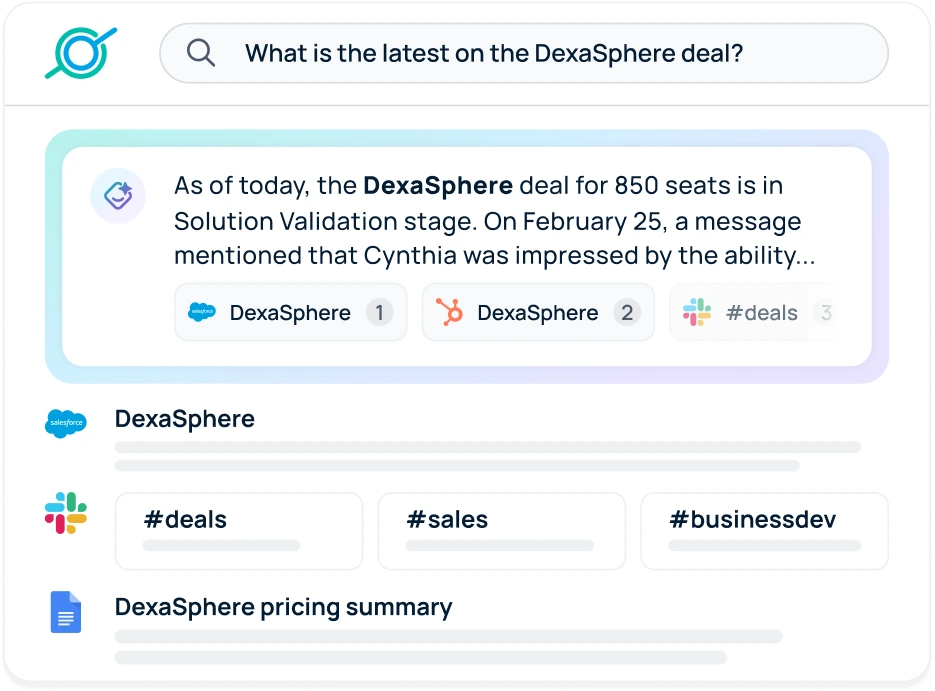Click the AI assistant icon beside the answer

point(118,196)
